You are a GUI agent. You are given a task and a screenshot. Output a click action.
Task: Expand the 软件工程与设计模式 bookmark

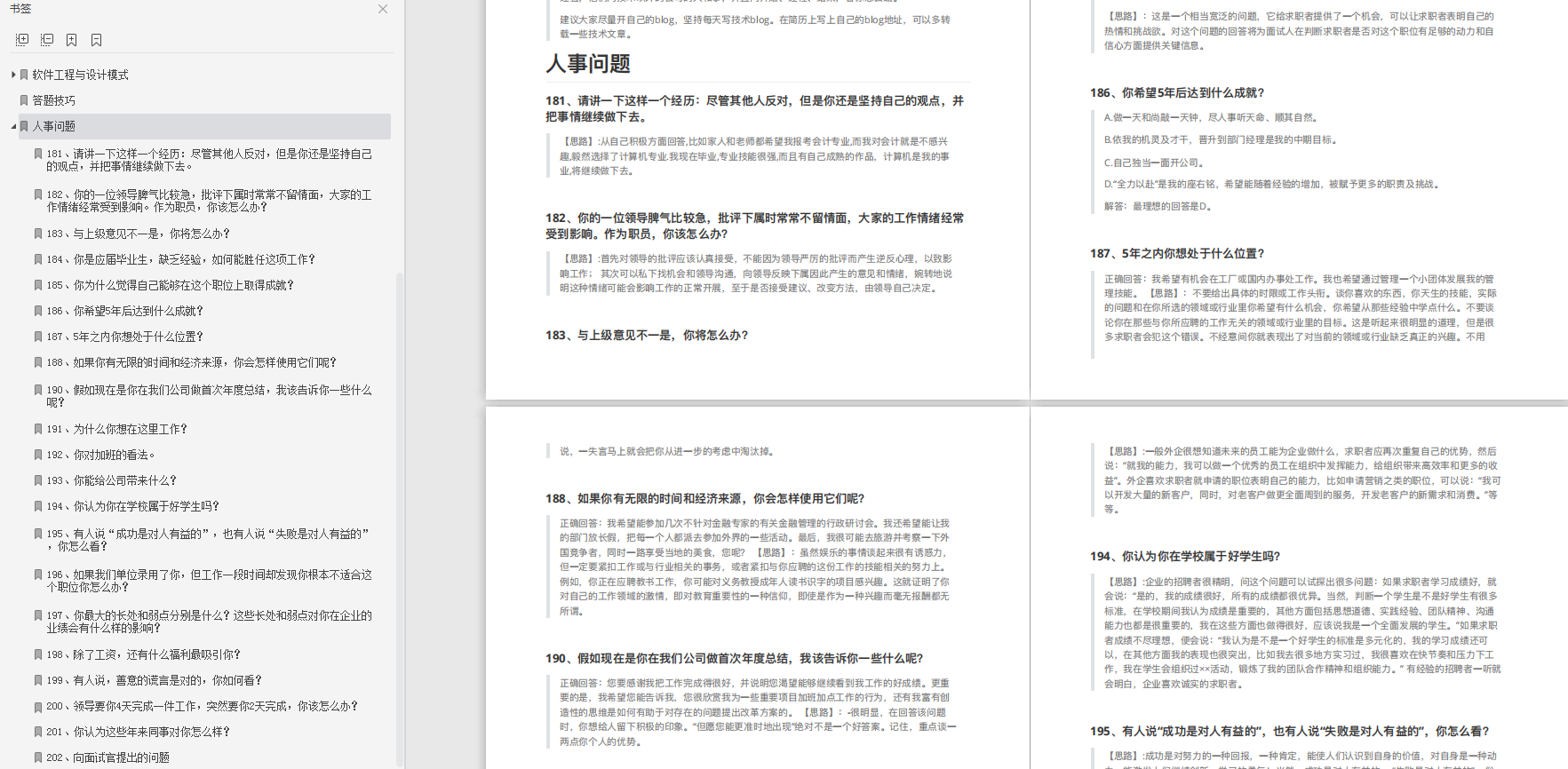(13, 75)
